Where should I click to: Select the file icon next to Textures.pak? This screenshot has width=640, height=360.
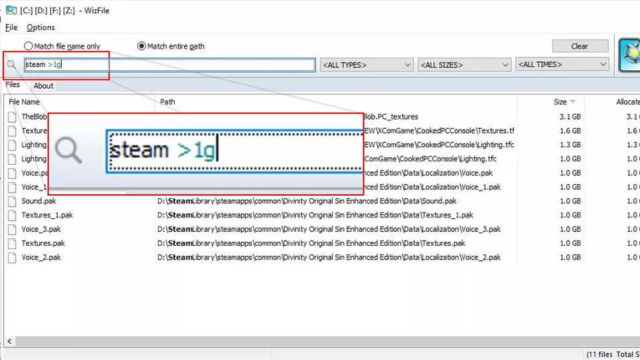[x=12, y=243]
